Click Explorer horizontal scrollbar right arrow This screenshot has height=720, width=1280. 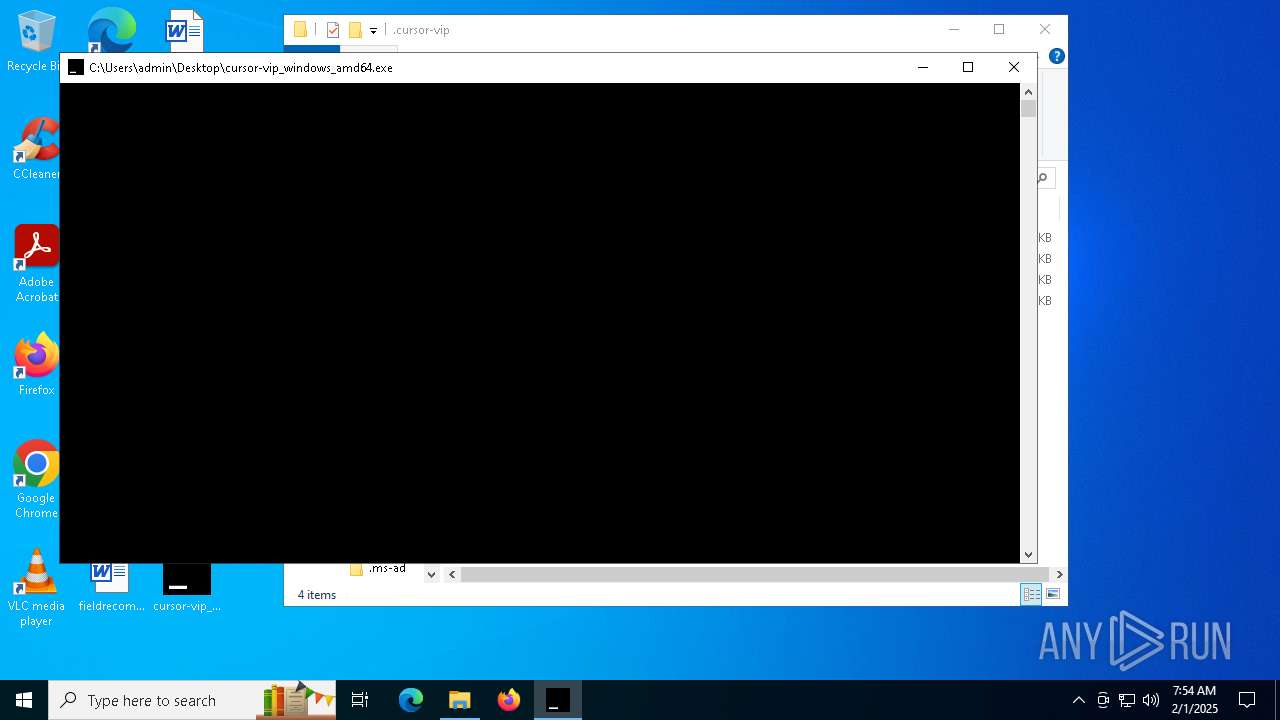pyautogui.click(x=1059, y=574)
